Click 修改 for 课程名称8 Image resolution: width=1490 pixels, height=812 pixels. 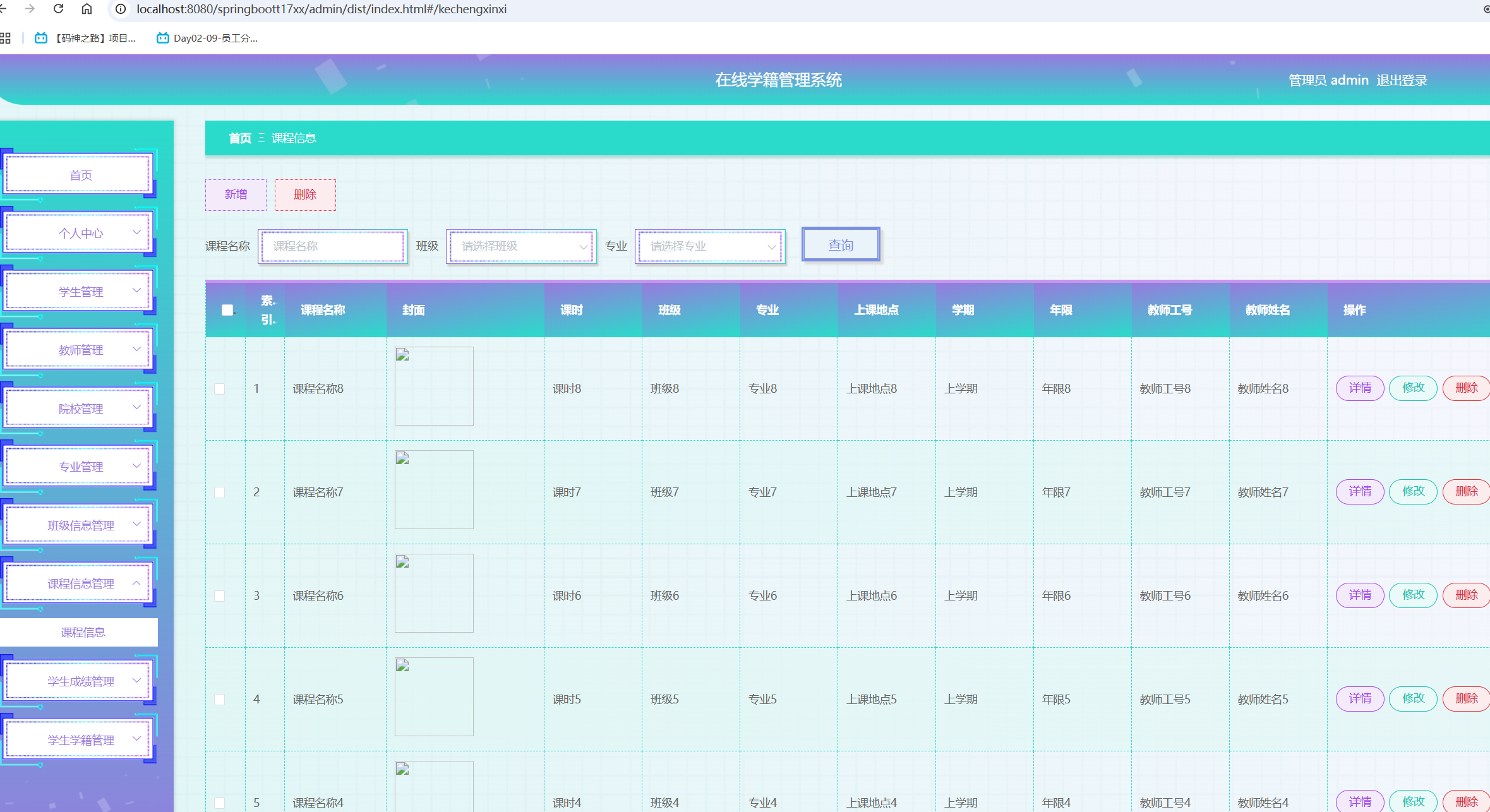1413,388
